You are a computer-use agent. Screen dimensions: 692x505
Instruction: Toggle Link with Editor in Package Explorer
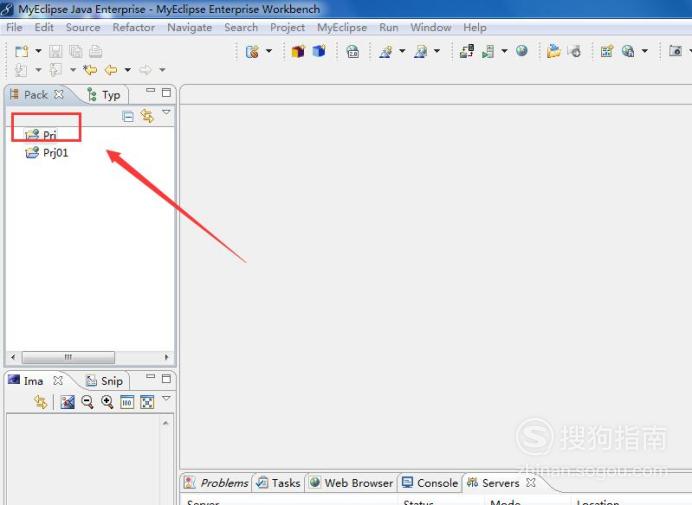147,116
